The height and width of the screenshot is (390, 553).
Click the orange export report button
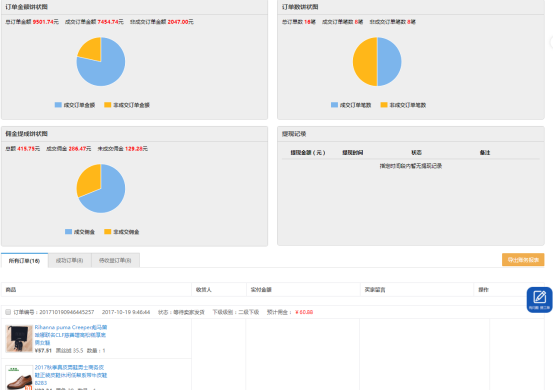(x=523, y=260)
